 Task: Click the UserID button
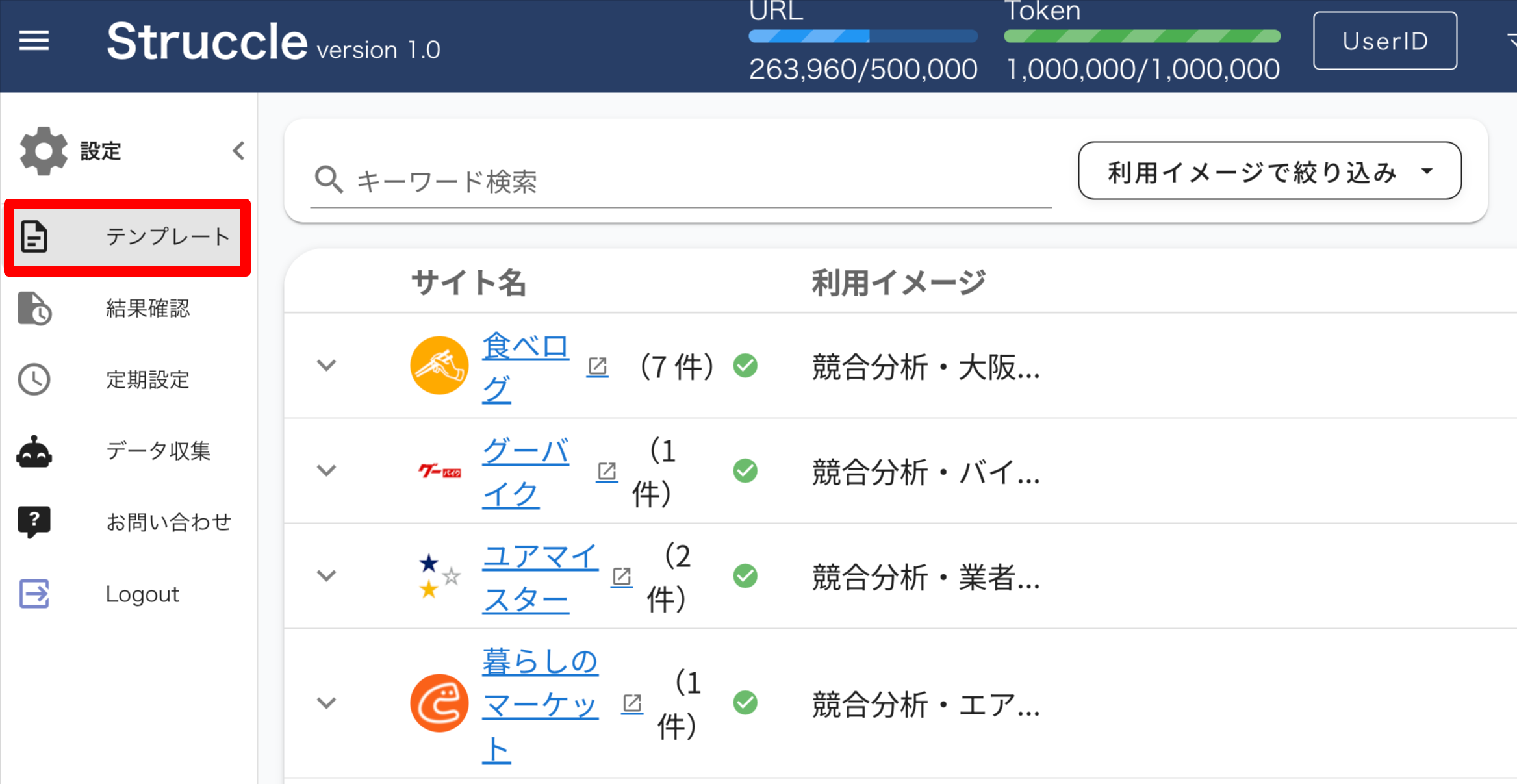coord(1384,41)
